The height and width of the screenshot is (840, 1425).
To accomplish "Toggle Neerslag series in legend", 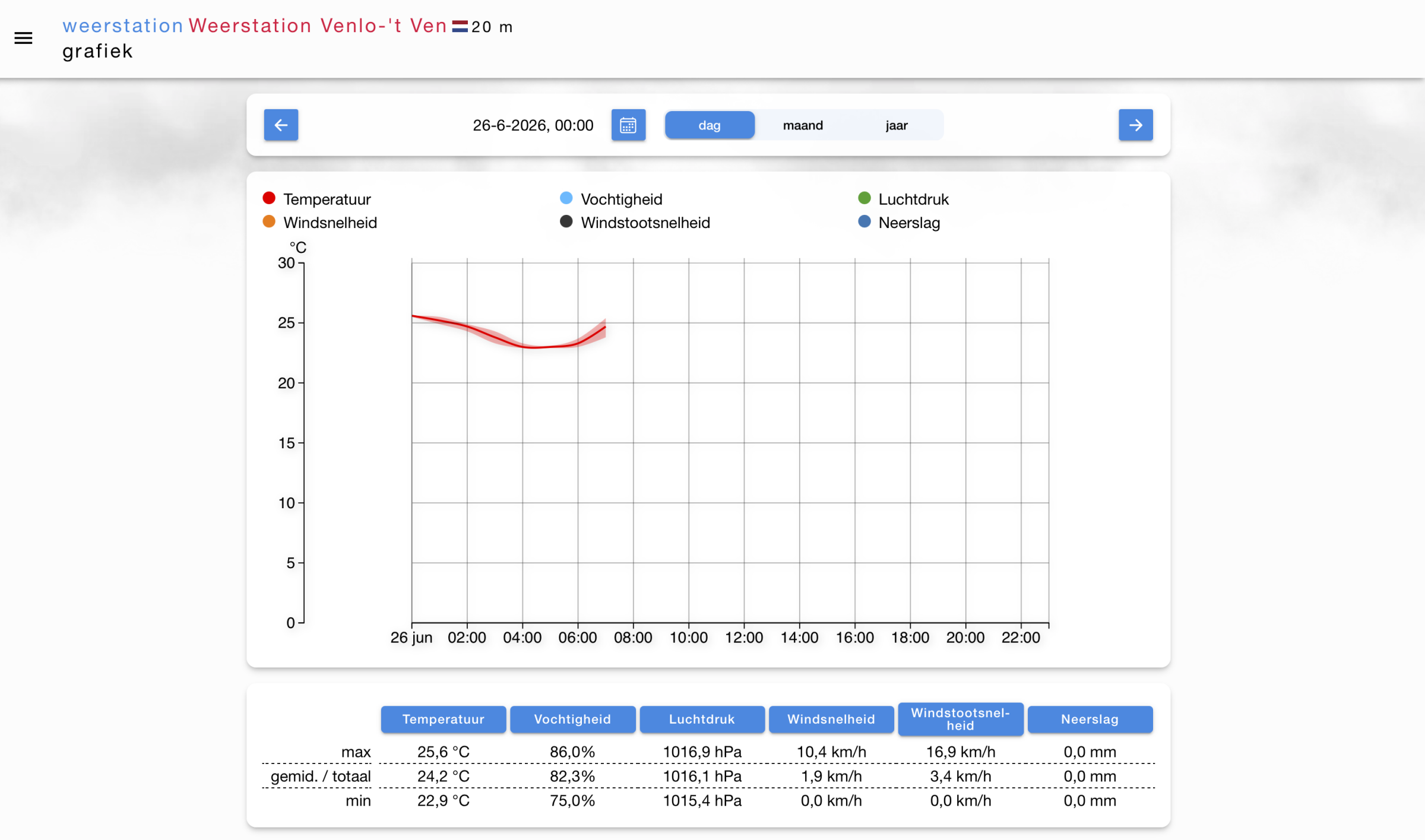I will click(x=900, y=223).
